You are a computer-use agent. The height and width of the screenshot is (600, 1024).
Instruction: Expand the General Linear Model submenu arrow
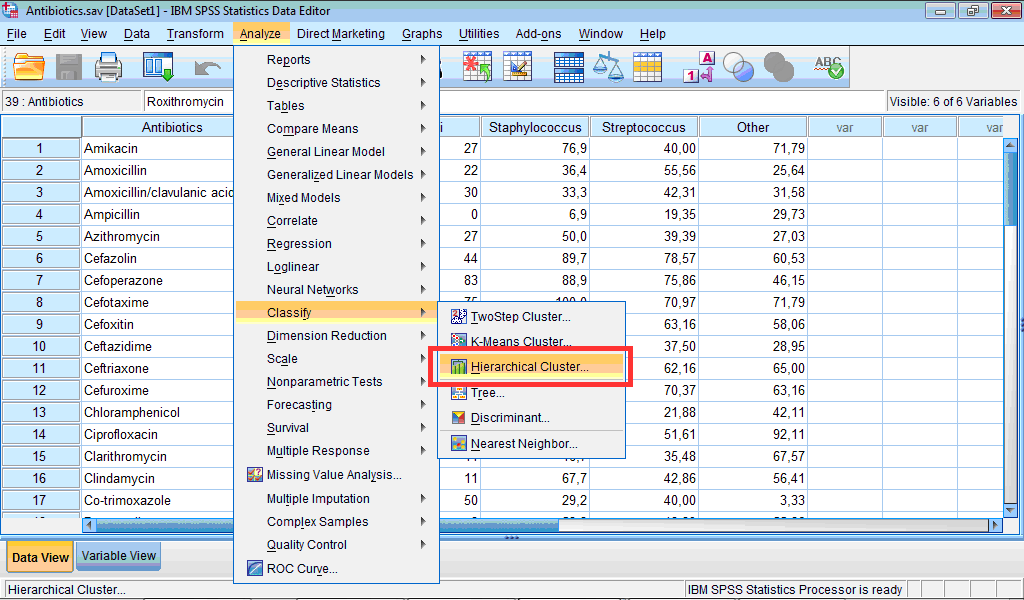point(423,151)
